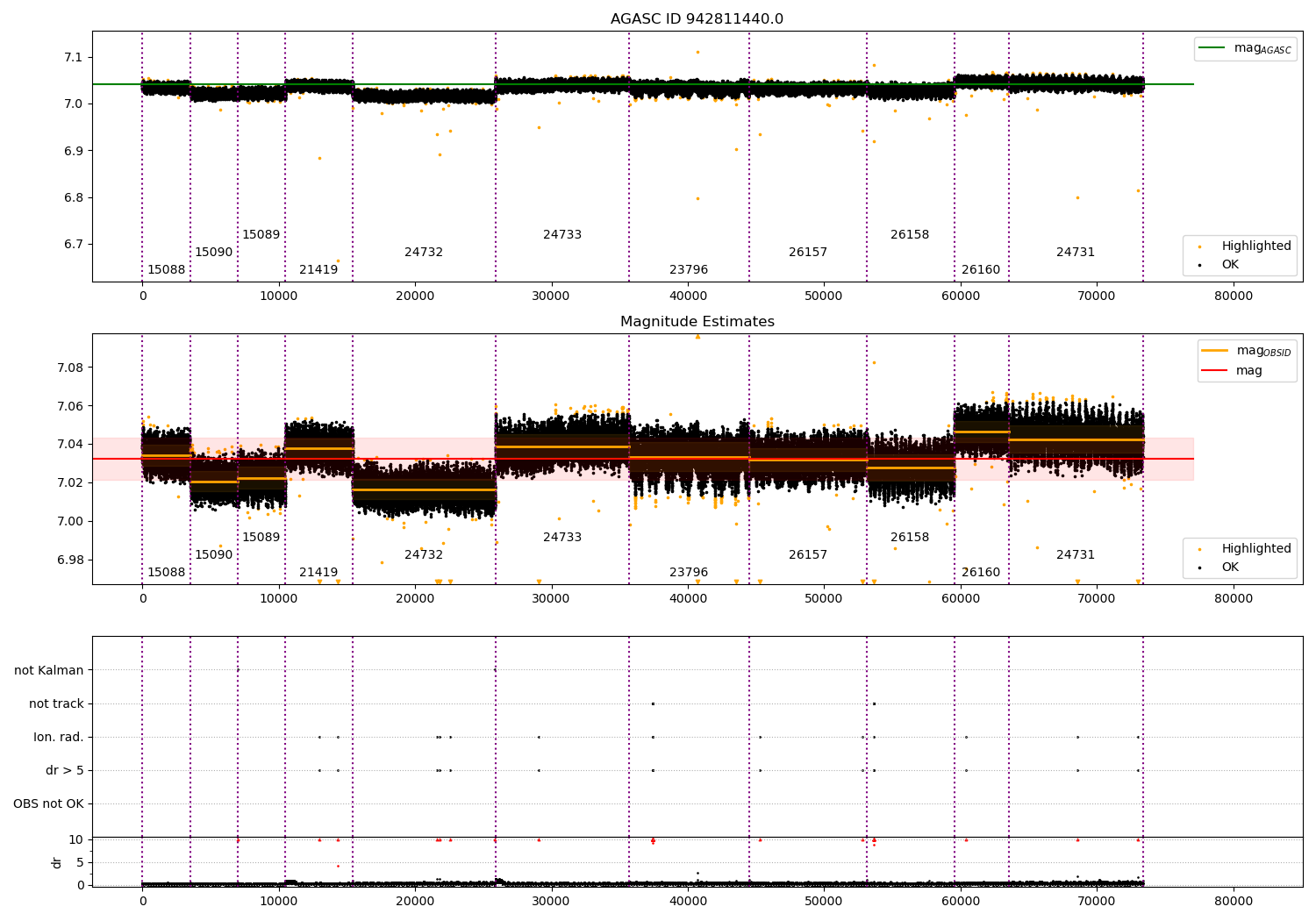This screenshot has width=1316, height=921.
Task: Select the mag OBSID legend entry
Action: (1245, 351)
